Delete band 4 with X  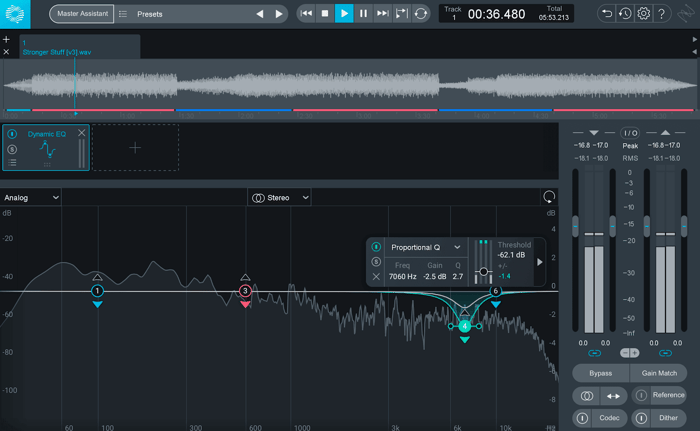(x=376, y=277)
